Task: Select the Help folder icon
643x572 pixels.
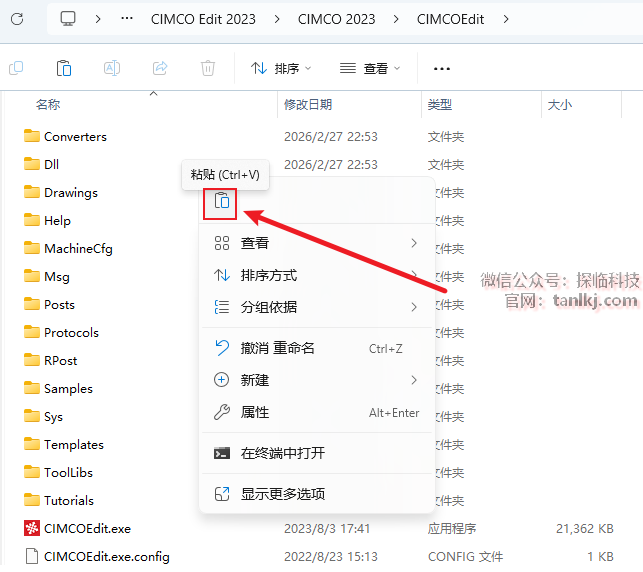Action: point(32,220)
